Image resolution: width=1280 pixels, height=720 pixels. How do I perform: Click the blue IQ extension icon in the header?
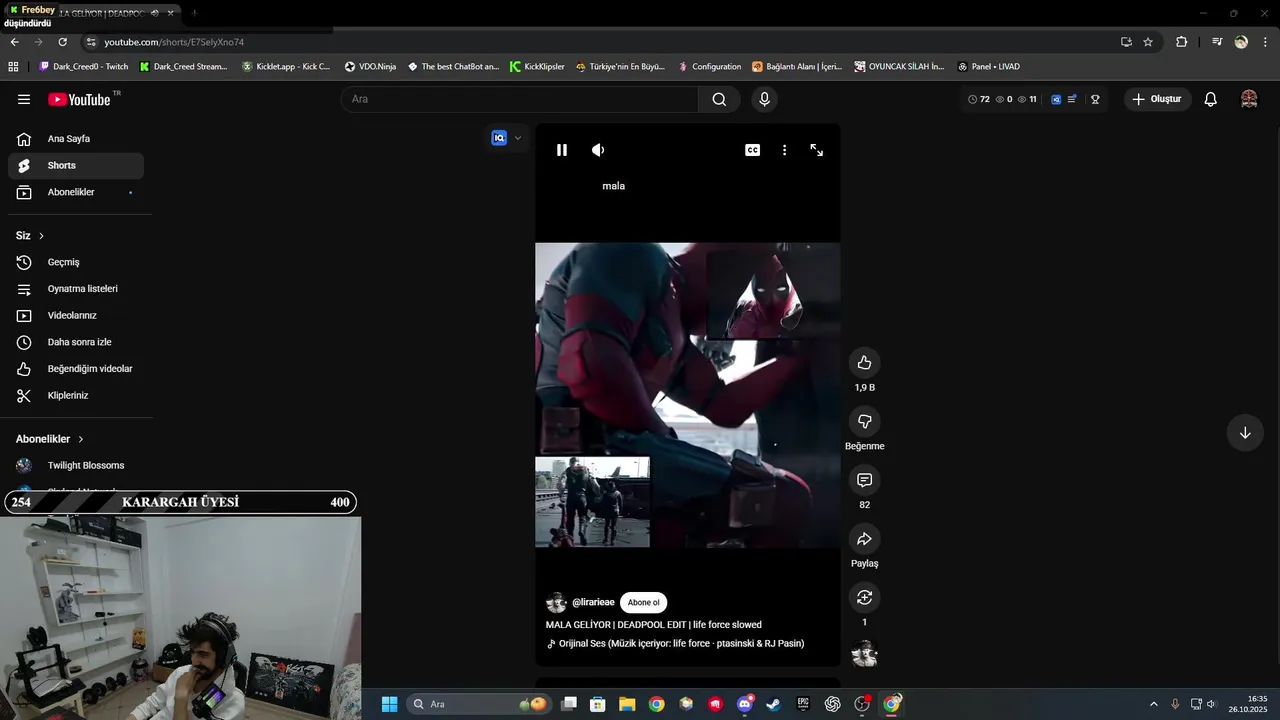coord(1056,99)
